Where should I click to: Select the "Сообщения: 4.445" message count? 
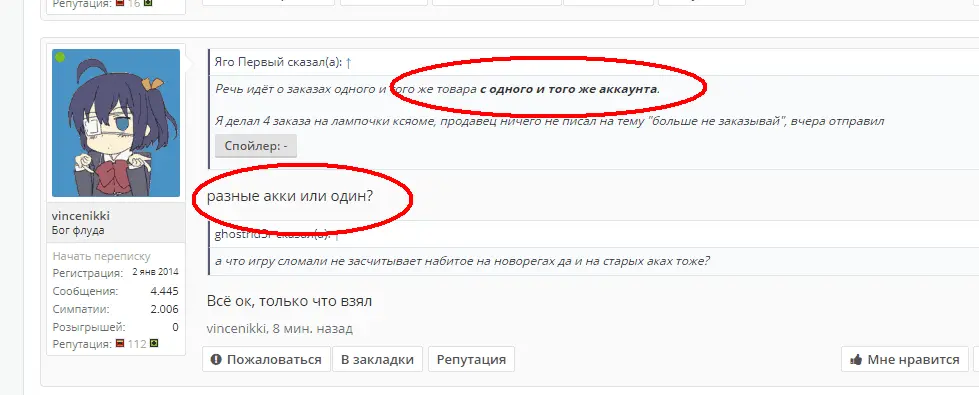pos(116,291)
